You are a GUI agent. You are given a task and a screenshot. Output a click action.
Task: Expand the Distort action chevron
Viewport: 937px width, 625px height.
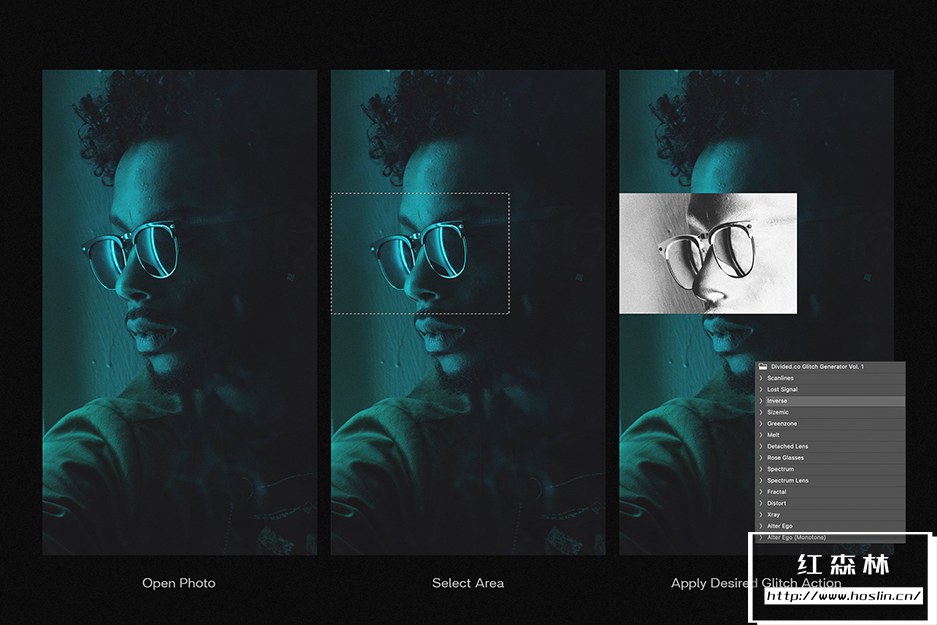tap(761, 503)
